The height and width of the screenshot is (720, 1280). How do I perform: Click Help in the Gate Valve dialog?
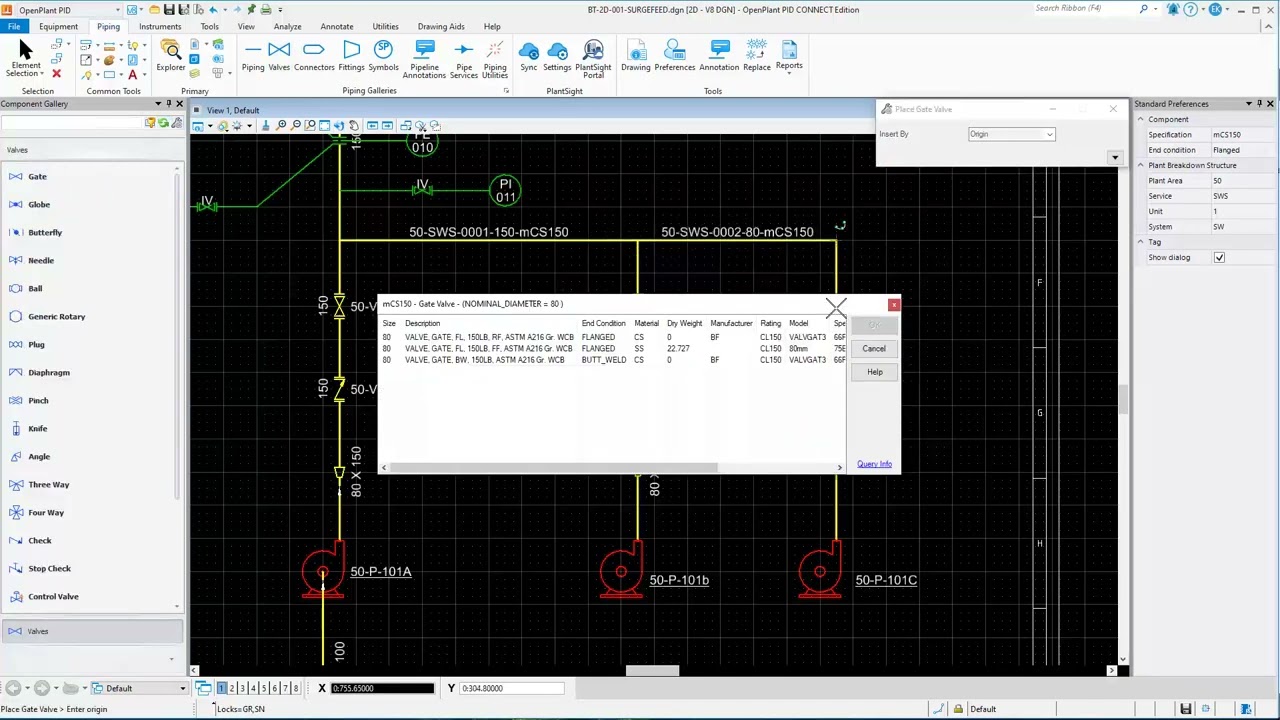coord(874,372)
